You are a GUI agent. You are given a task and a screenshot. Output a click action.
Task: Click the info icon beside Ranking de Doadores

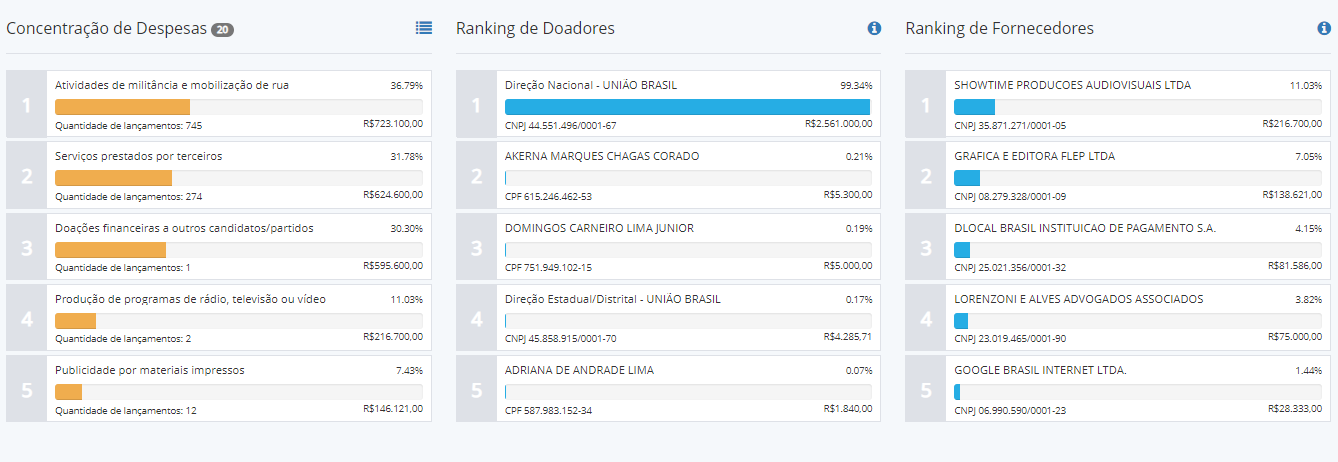(874, 28)
